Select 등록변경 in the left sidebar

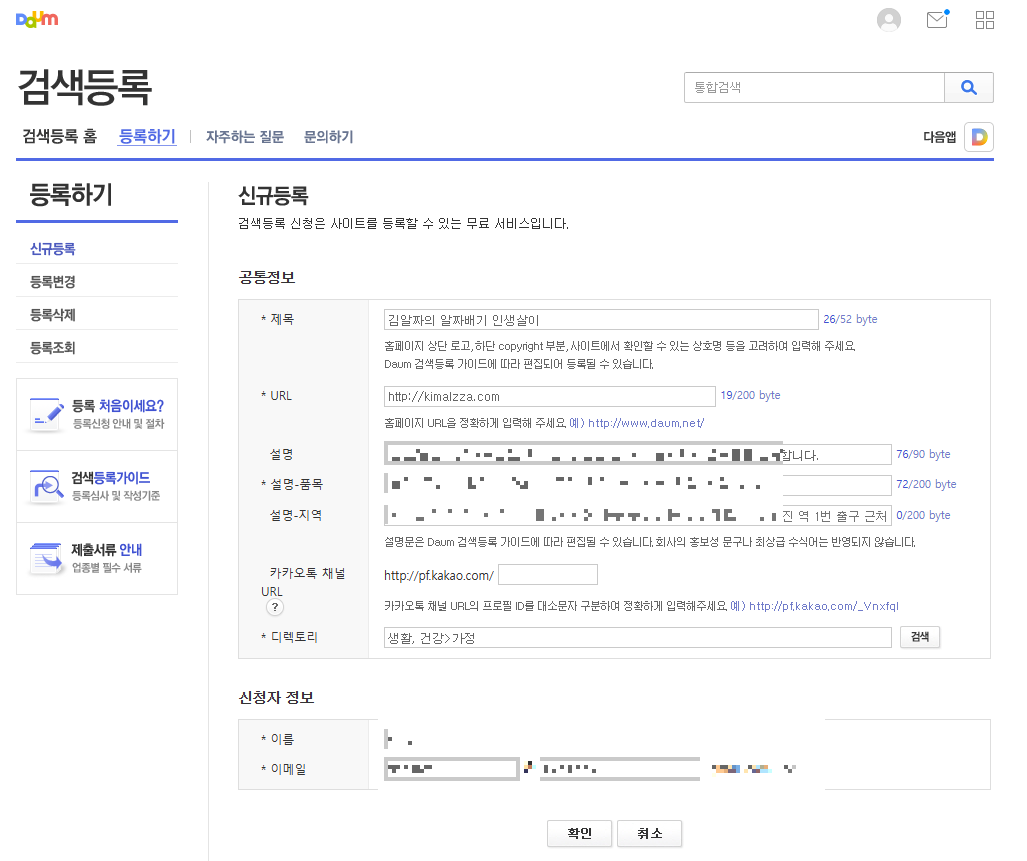point(54,281)
